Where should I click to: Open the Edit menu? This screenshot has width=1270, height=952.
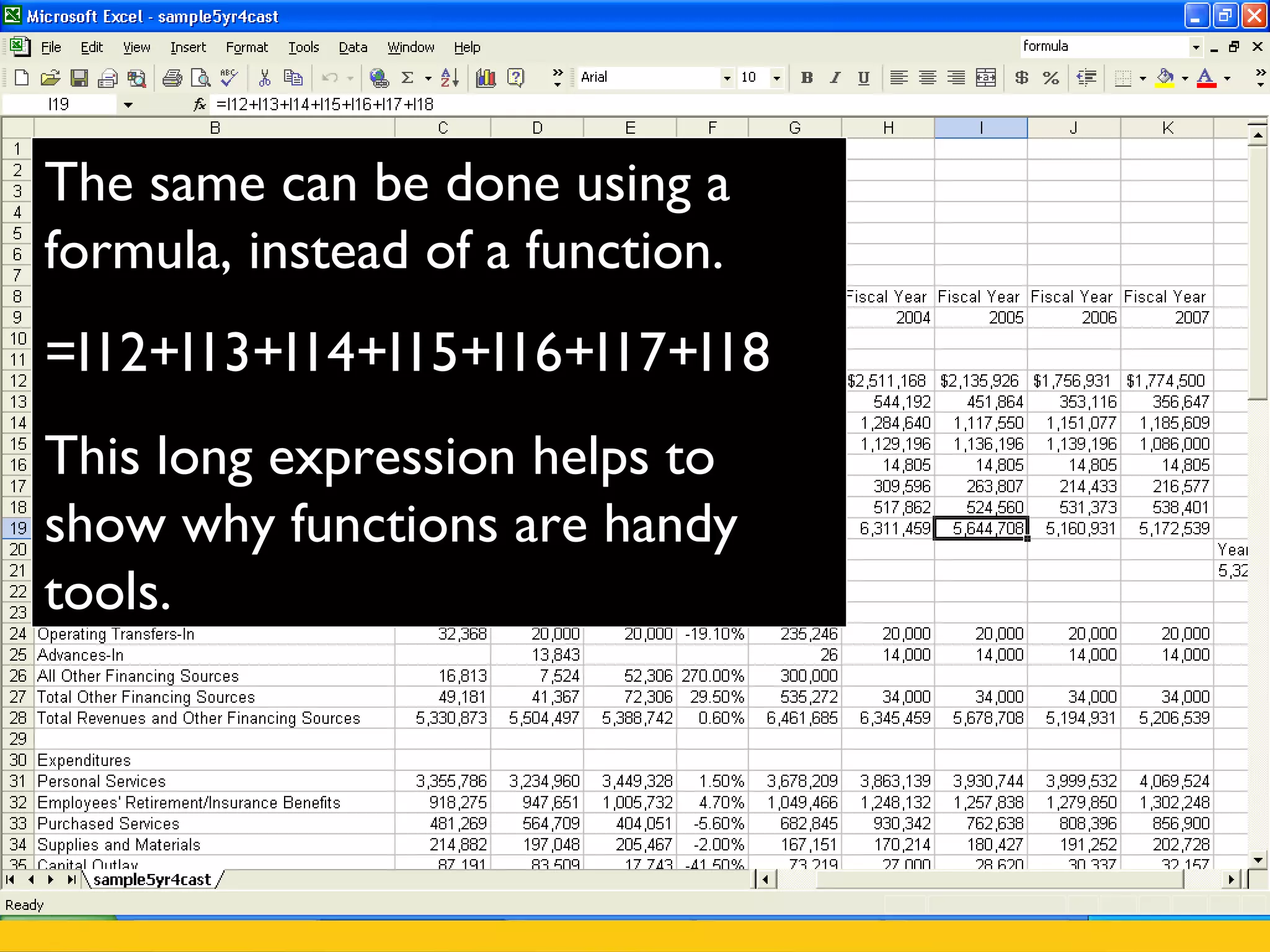(92, 47)
